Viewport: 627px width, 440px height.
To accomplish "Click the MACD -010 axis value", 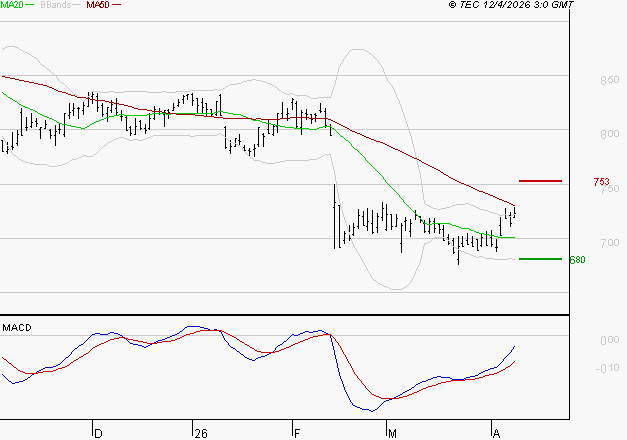I will (x=607, y=368).
